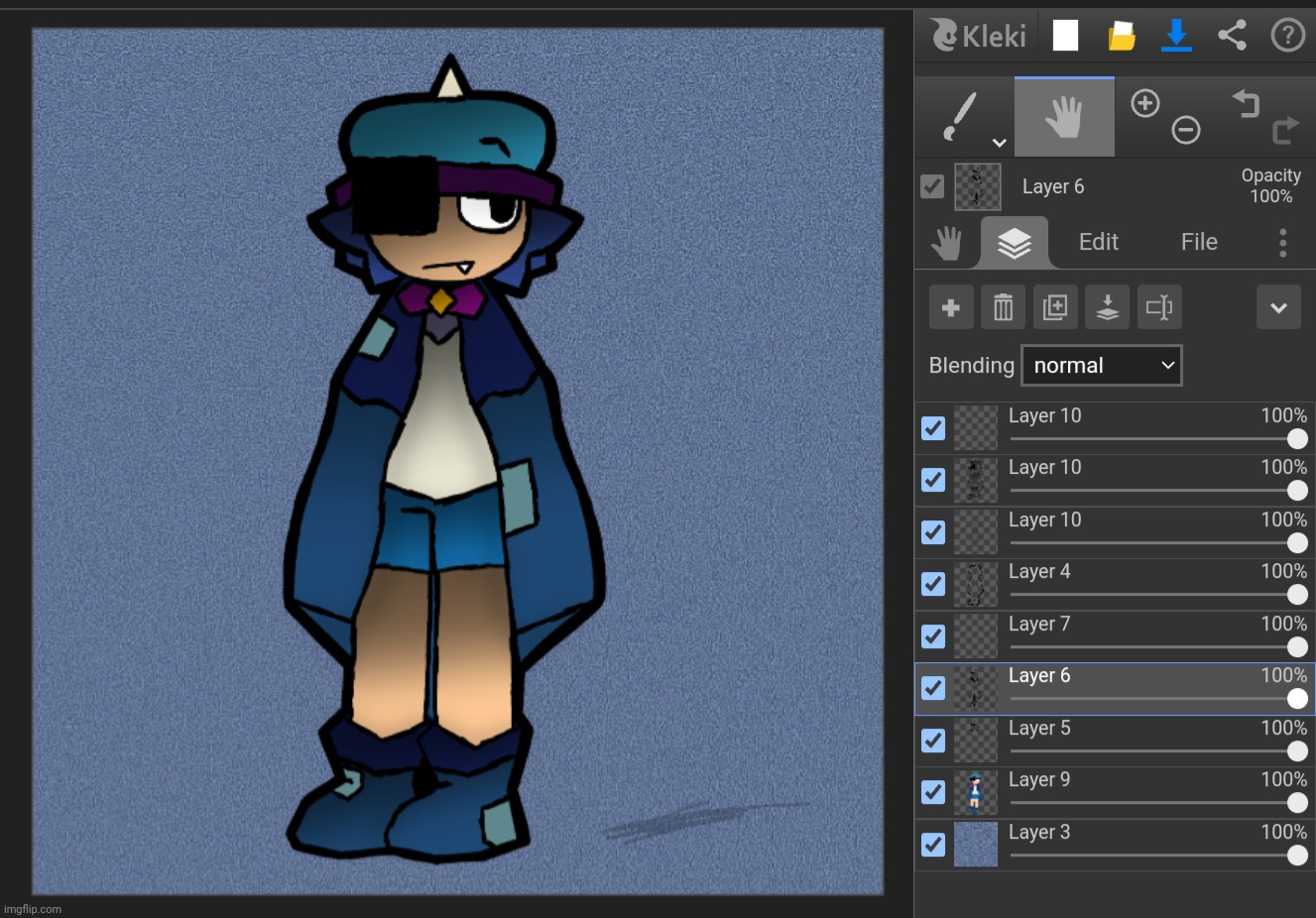Delete the layer using trash icon
1316x918 pixels.
(x=1003, y=307)
